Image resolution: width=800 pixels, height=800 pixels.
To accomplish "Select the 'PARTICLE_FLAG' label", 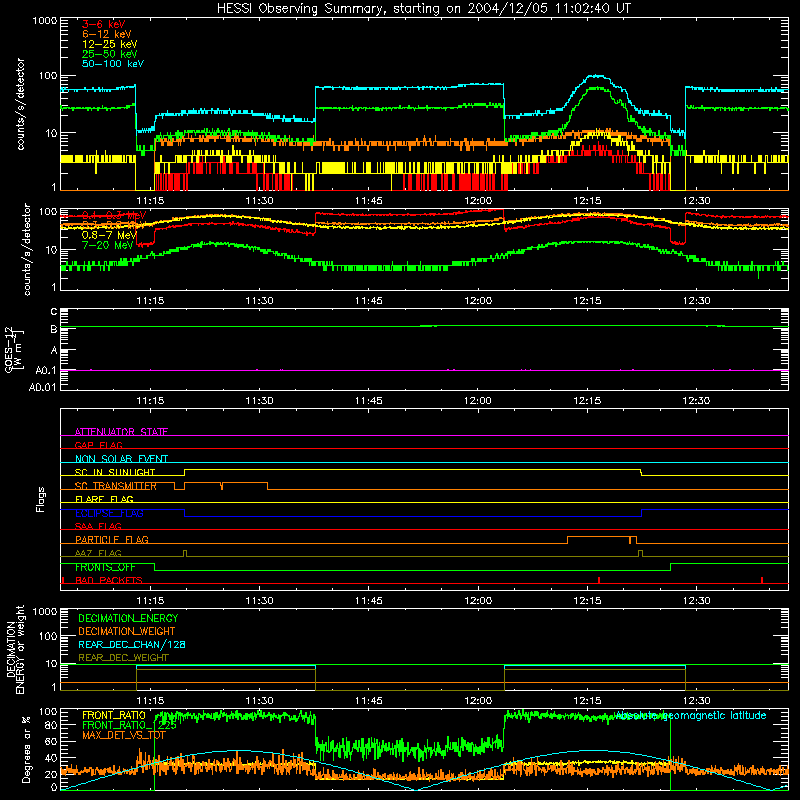I will [112, 540].
